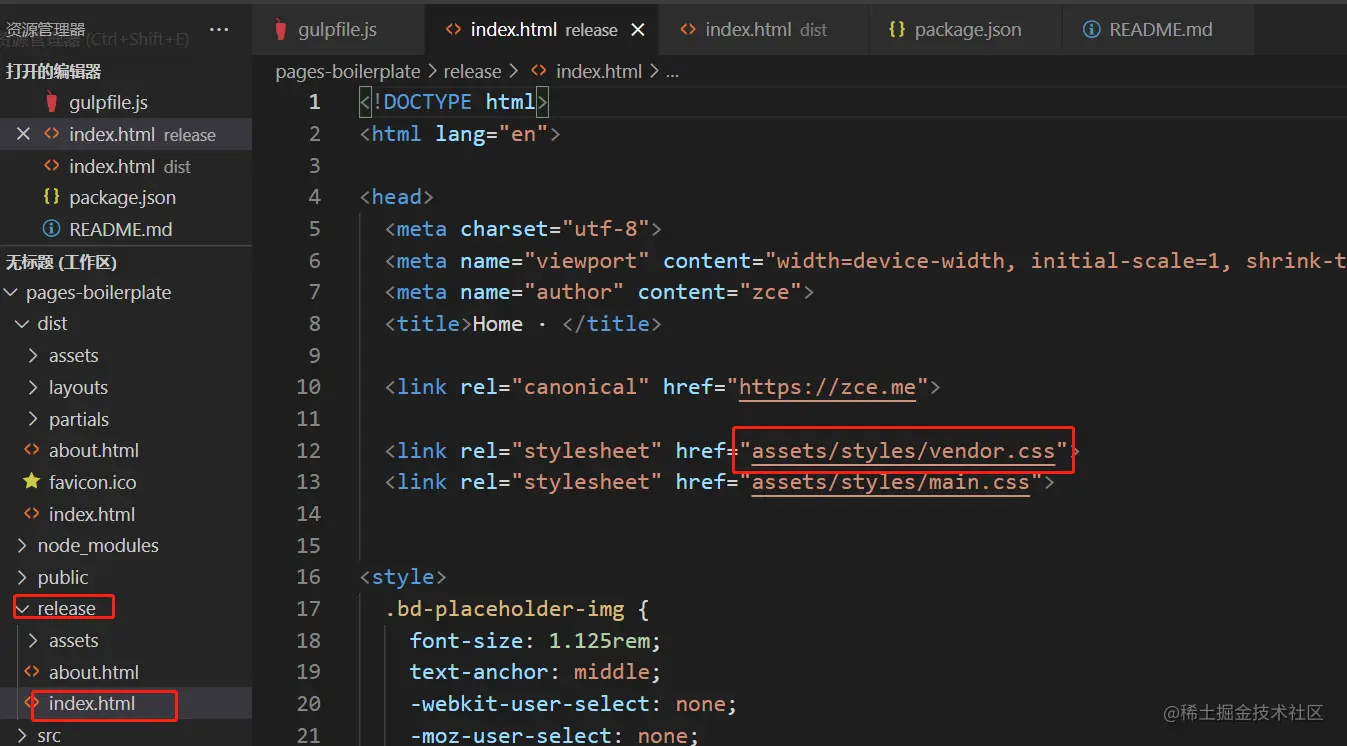Click the lang="en" attribute on line 2
Viewport: 1347px width, 746px height.
(x=491, y=134)
